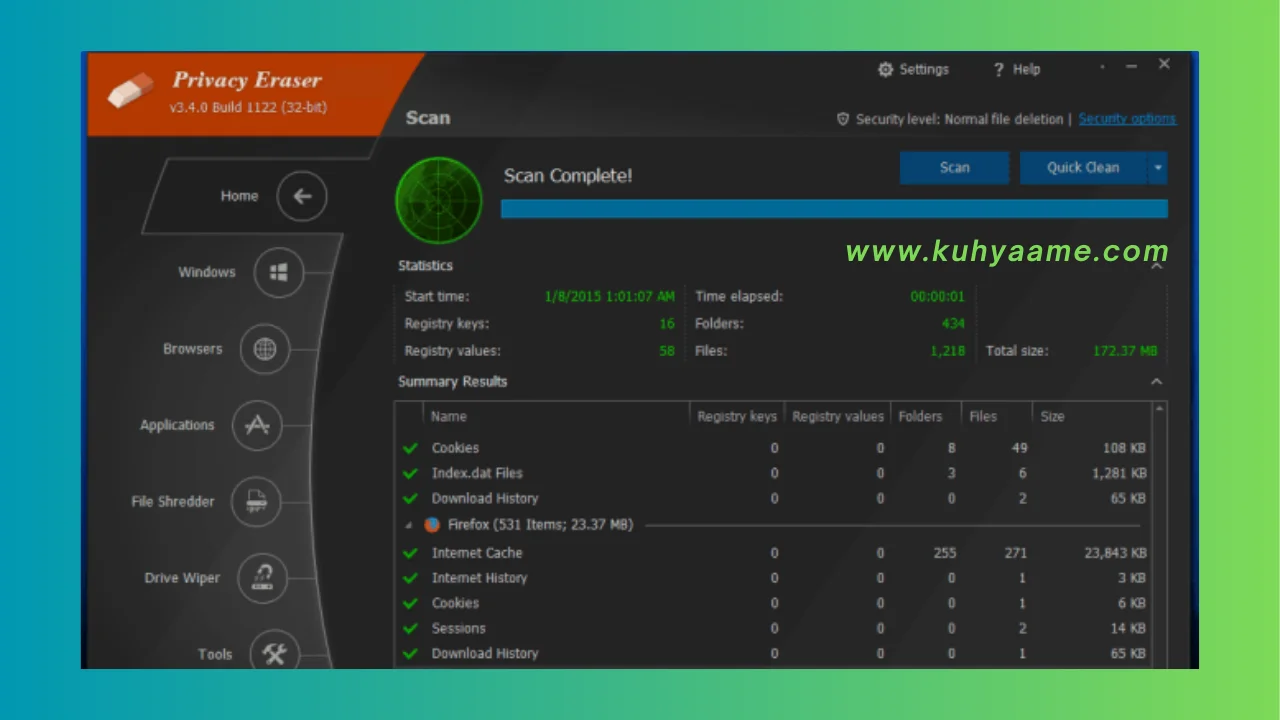Click the Firefox icon in results
The image size is (1280, 720).
tap(432, 524)
